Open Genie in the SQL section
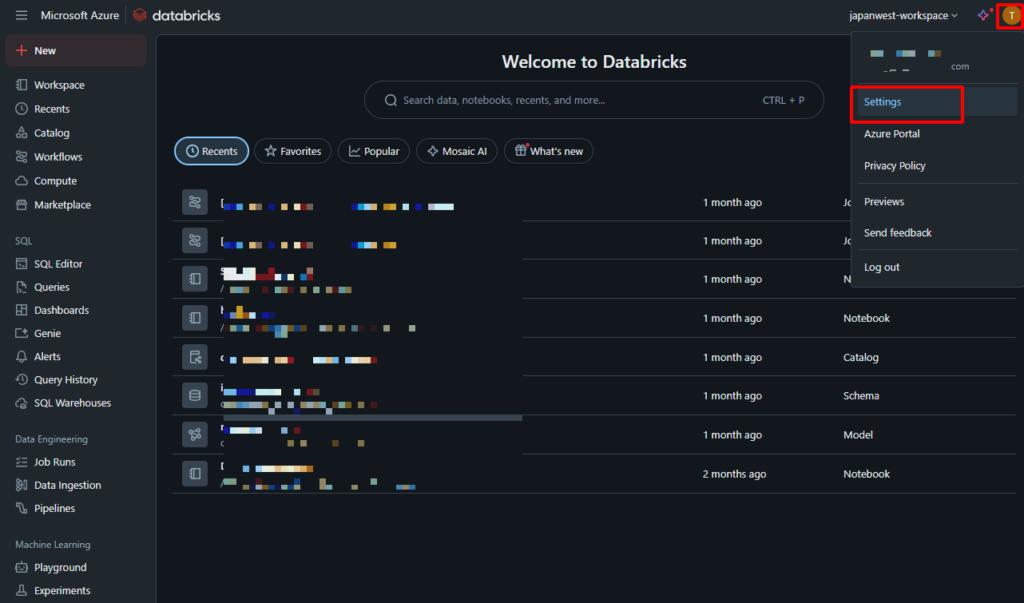The image size is (1024, 603). point(47,333)
